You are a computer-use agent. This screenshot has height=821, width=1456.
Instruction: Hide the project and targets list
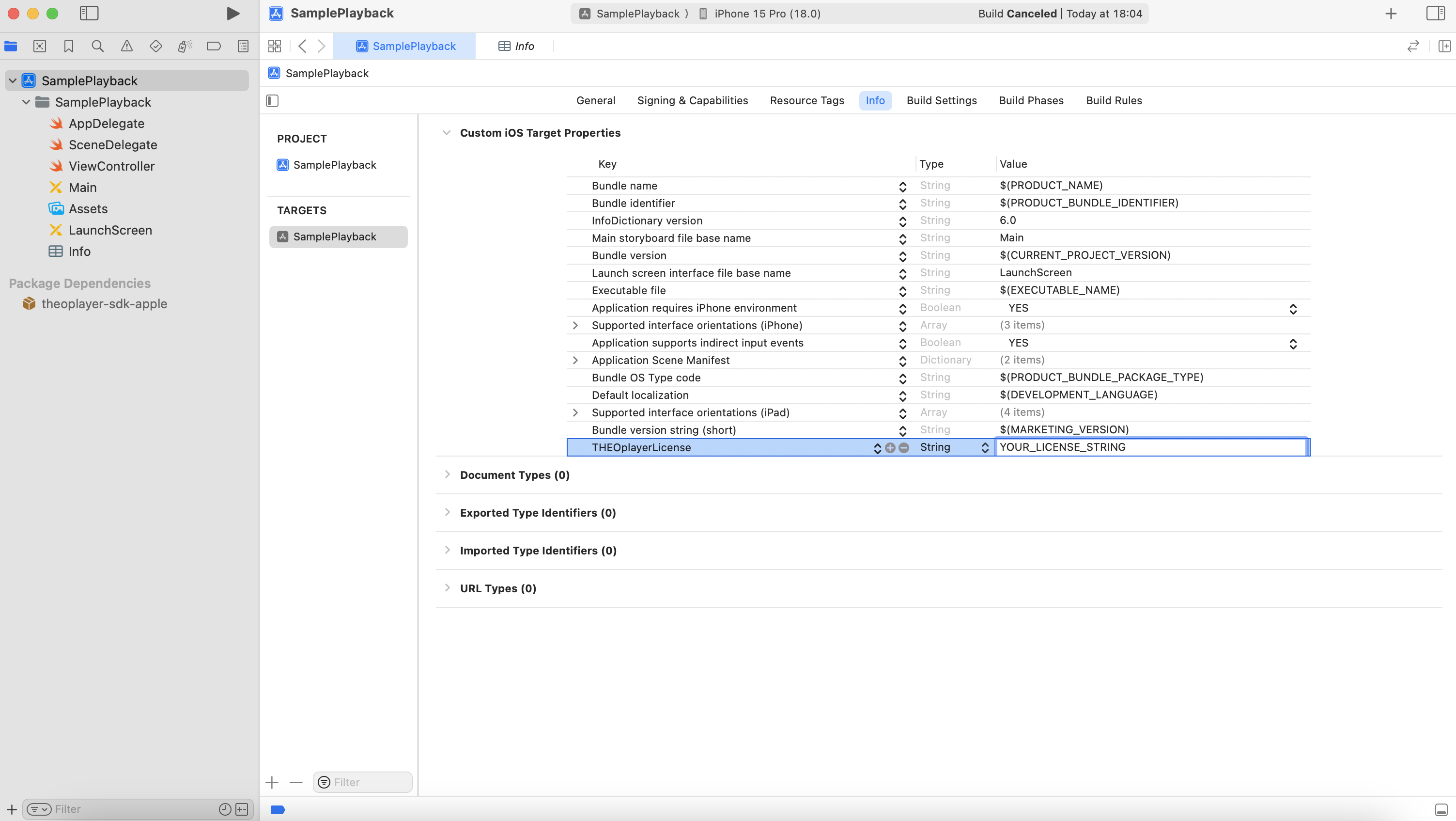click(272, 101)
